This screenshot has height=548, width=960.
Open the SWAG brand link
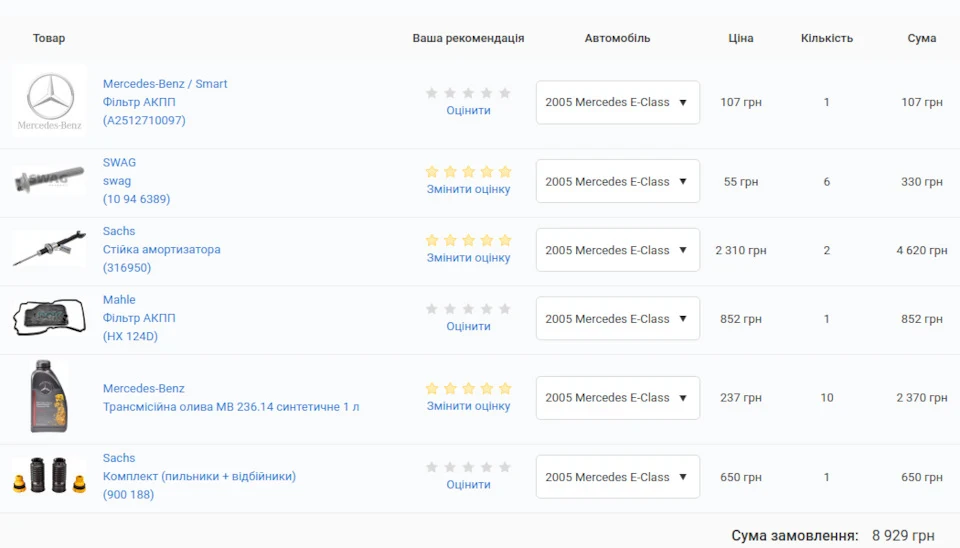[119, 162]
